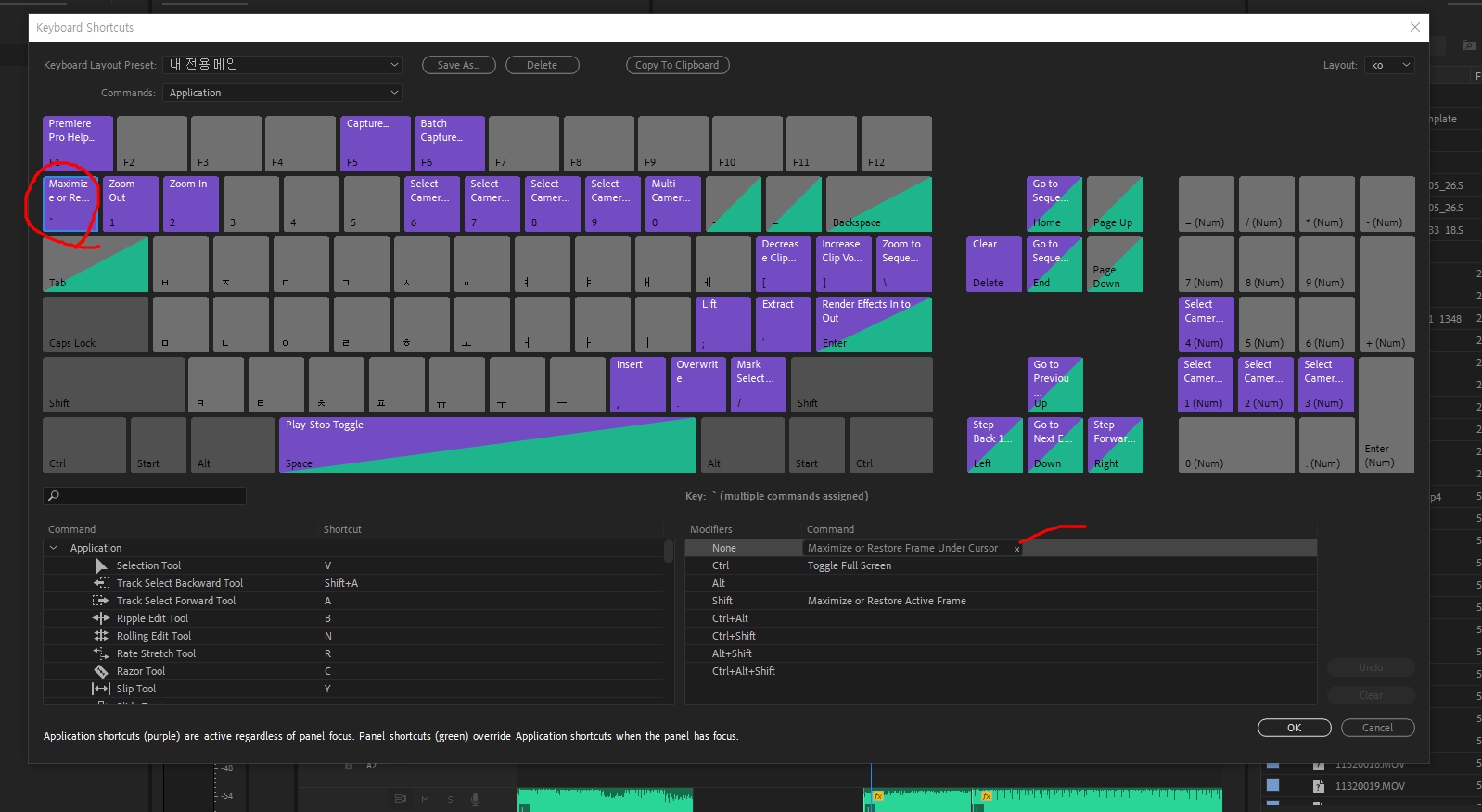
Task: Click the Ctrl modifier row Toggle Full Screen
Action: pyautogui.click(x=1001, y=565)
